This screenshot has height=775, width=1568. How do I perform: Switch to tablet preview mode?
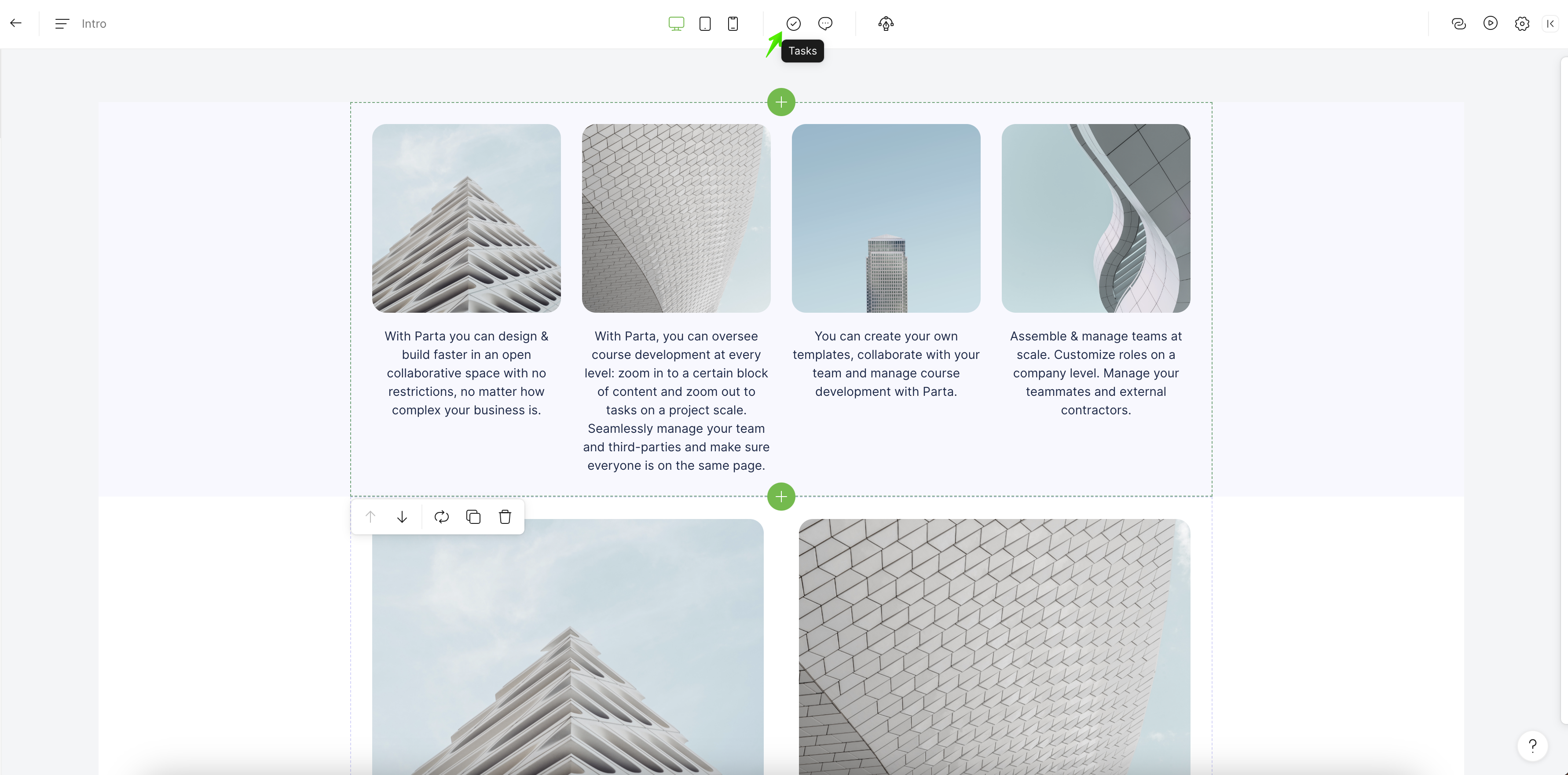pyautogui.click(x=705, y=24)
